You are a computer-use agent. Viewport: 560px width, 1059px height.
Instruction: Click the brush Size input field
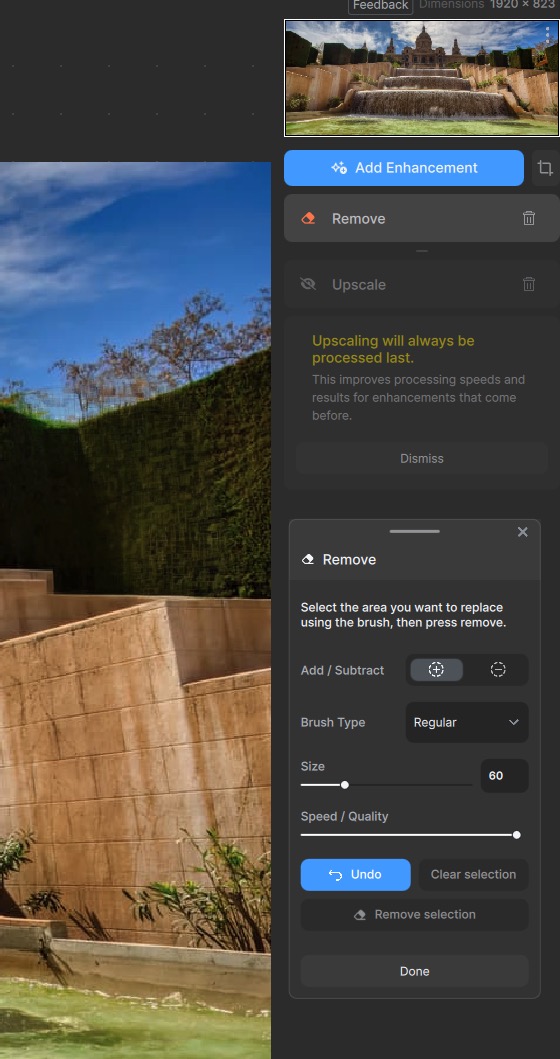click(x=505, y=776)
